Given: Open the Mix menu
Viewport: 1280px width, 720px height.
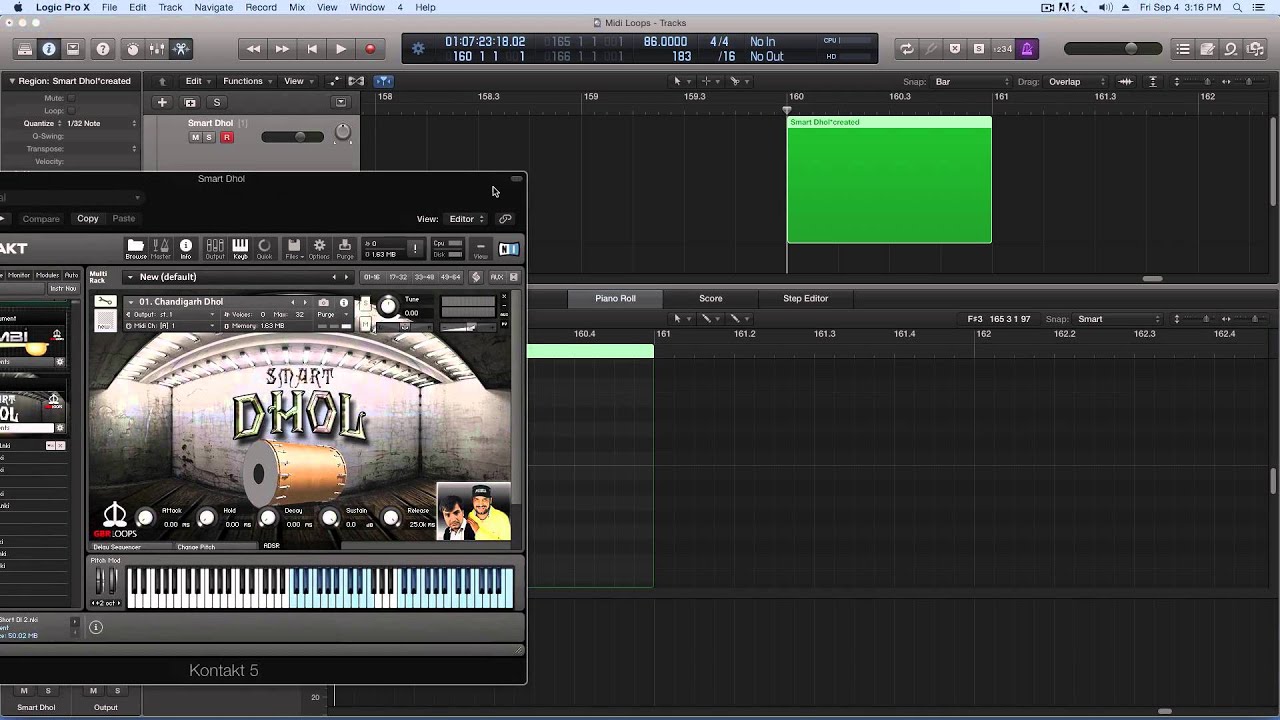Looking at the screenshot, I should pos(297,7).
